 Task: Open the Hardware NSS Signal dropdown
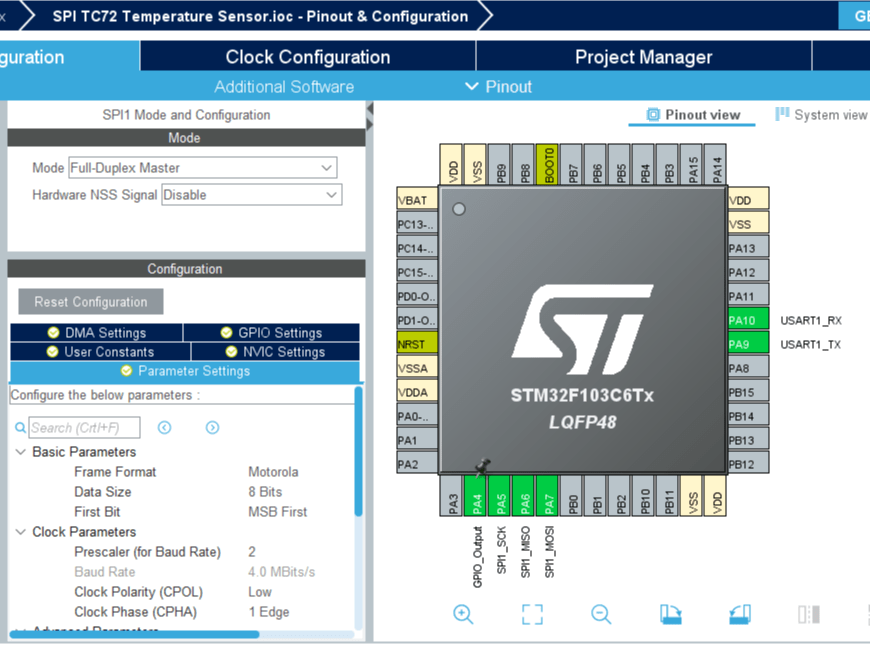[328, 195]
